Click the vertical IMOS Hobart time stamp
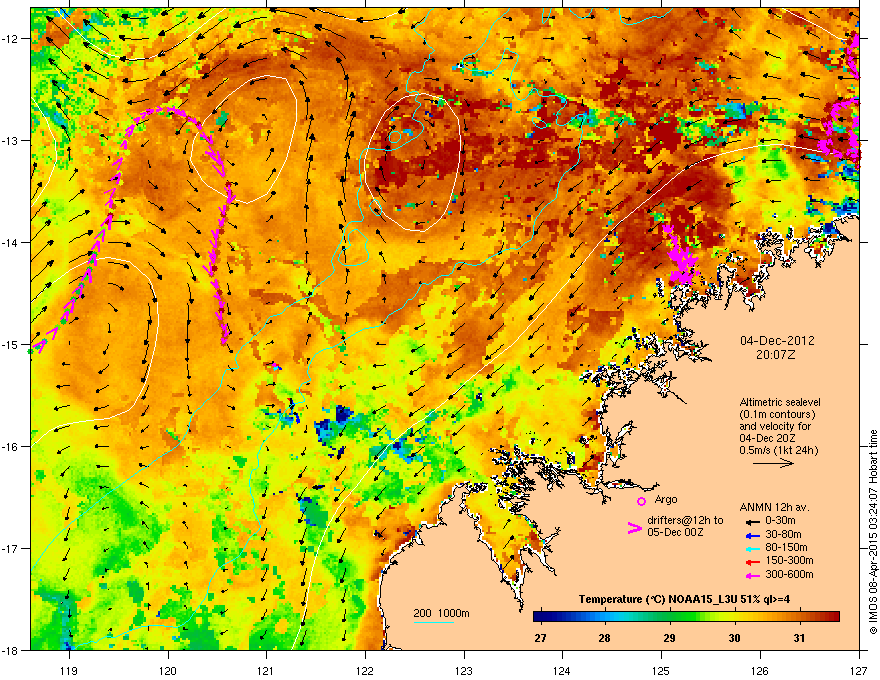The height and width of the screenshot is (680, 880). coord(873,532)
